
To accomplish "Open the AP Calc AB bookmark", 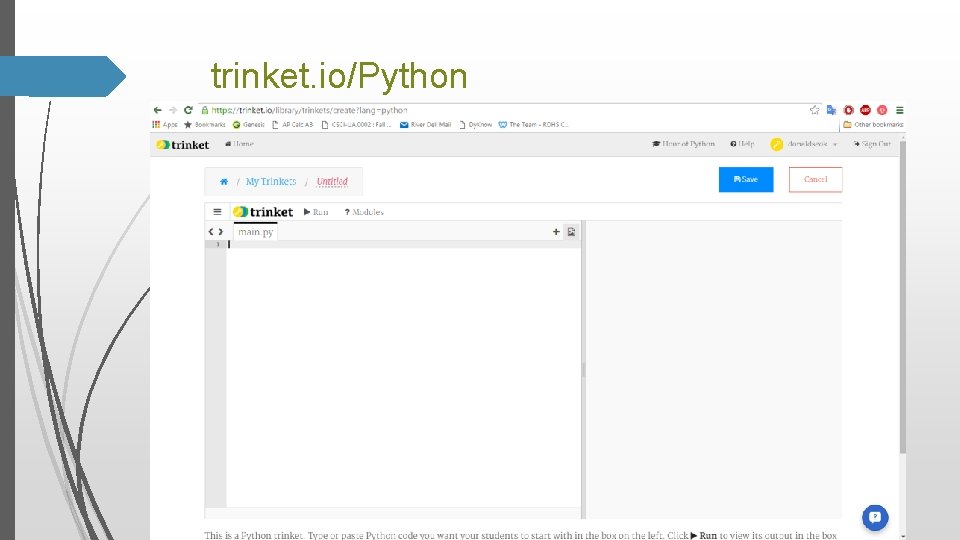I will (x=293, y=124).
